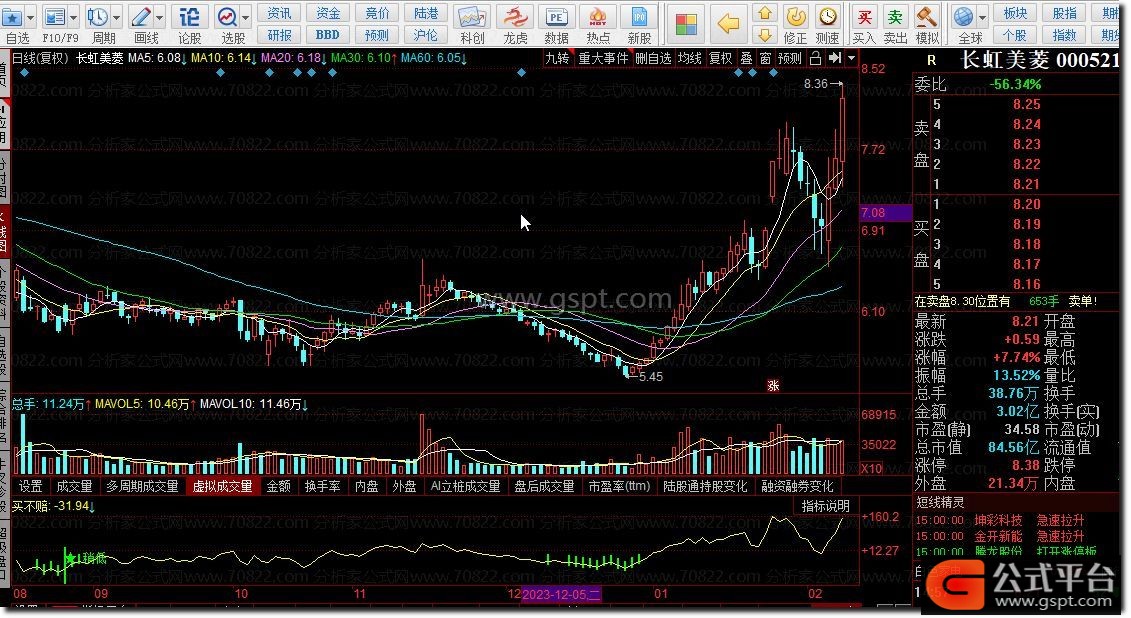Open the 资金 capital flow button
The height and width of the screenshot is (618, 1131).
coord(327,13)
